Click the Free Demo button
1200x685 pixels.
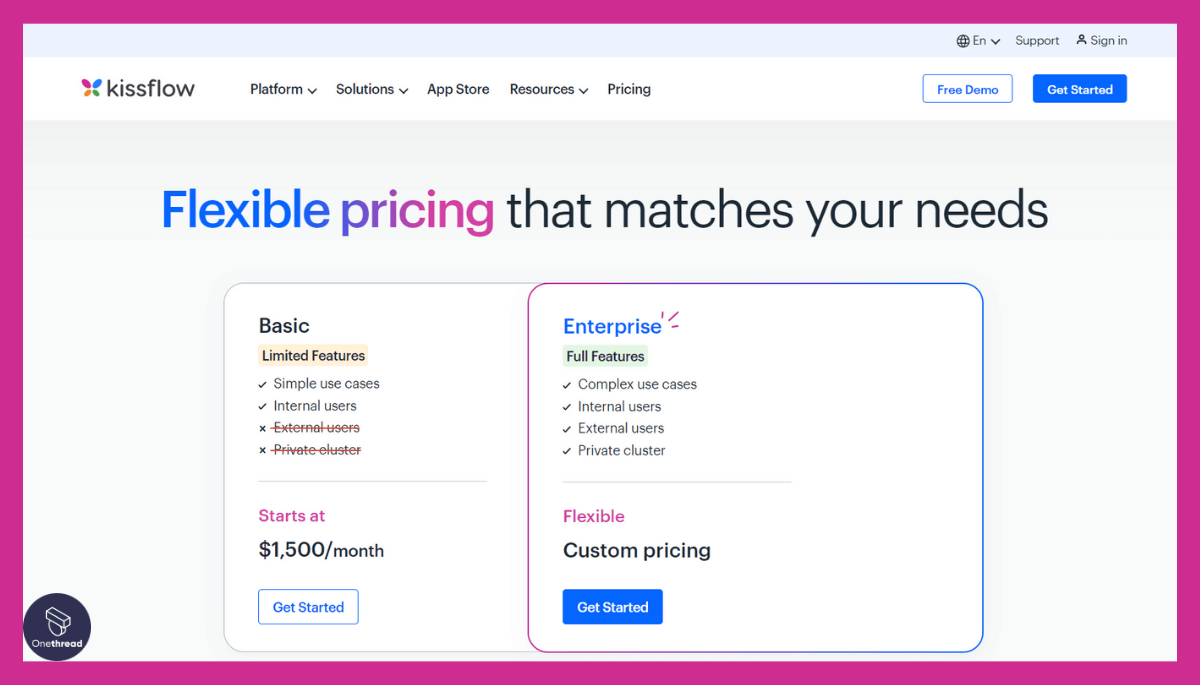tap(967, 89)
